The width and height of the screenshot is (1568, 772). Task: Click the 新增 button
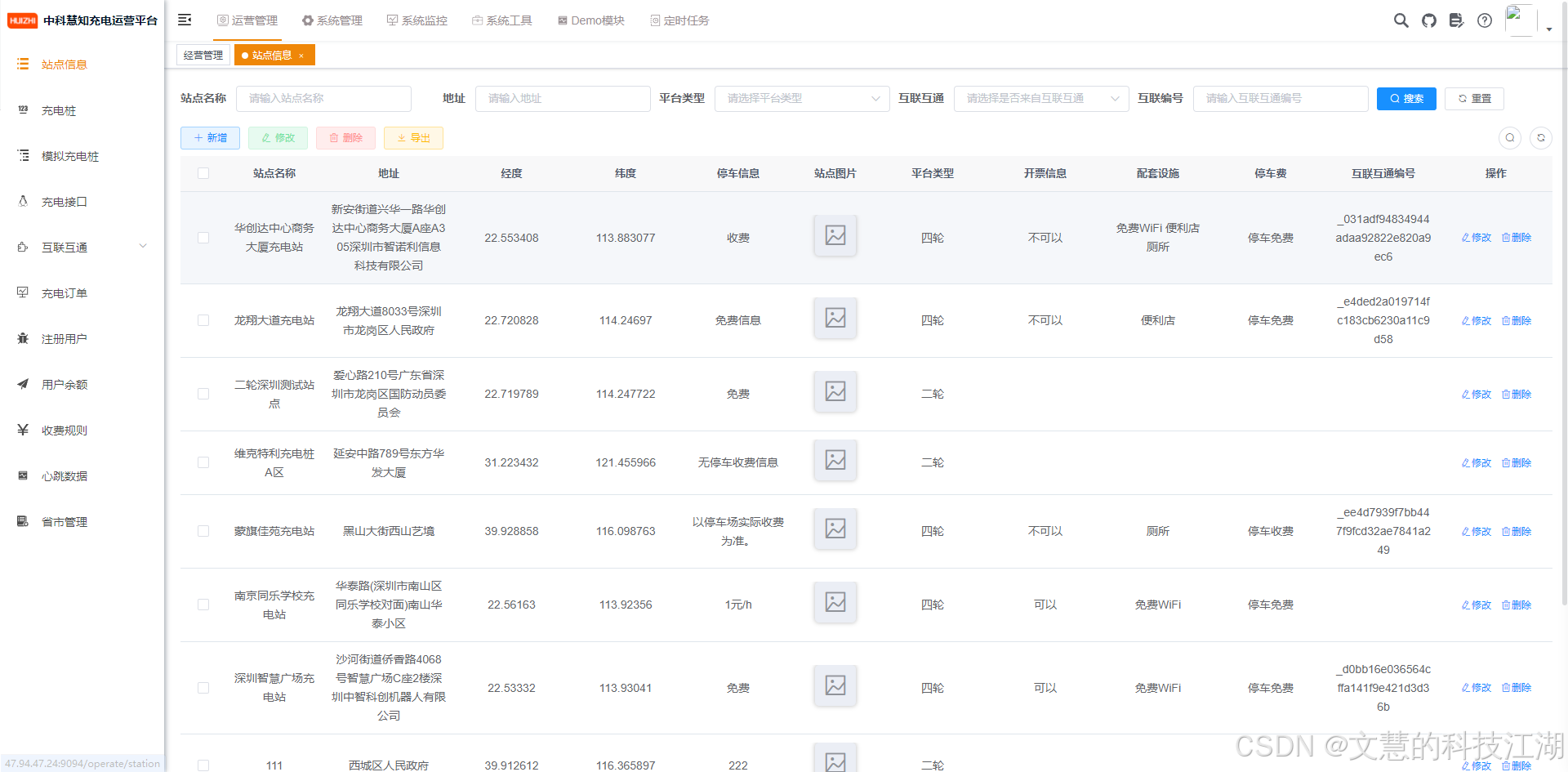point(210,138)
